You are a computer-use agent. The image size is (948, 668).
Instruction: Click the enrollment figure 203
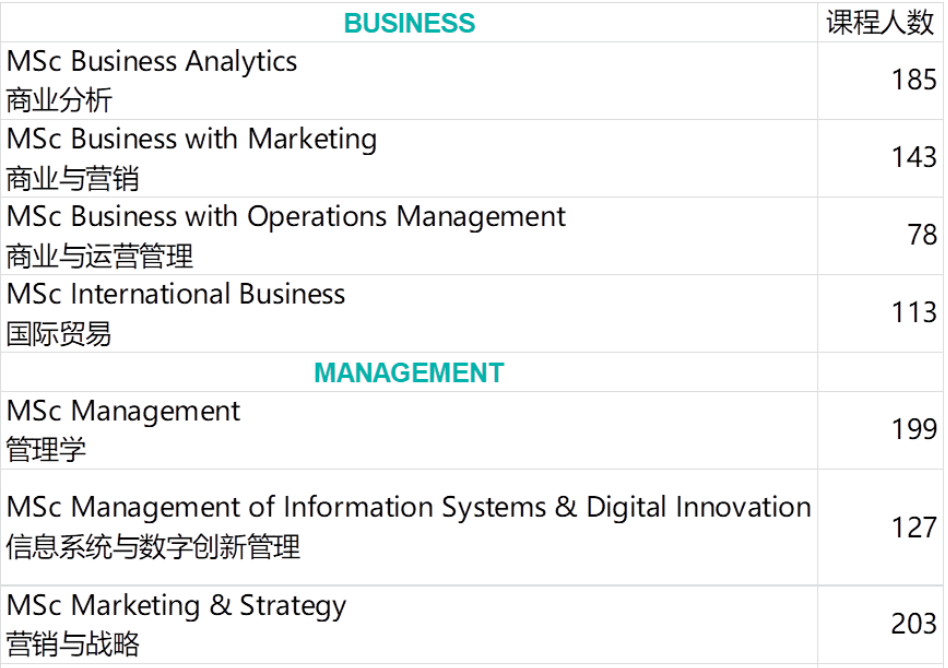pyautogui.click(x=914, y=624)
